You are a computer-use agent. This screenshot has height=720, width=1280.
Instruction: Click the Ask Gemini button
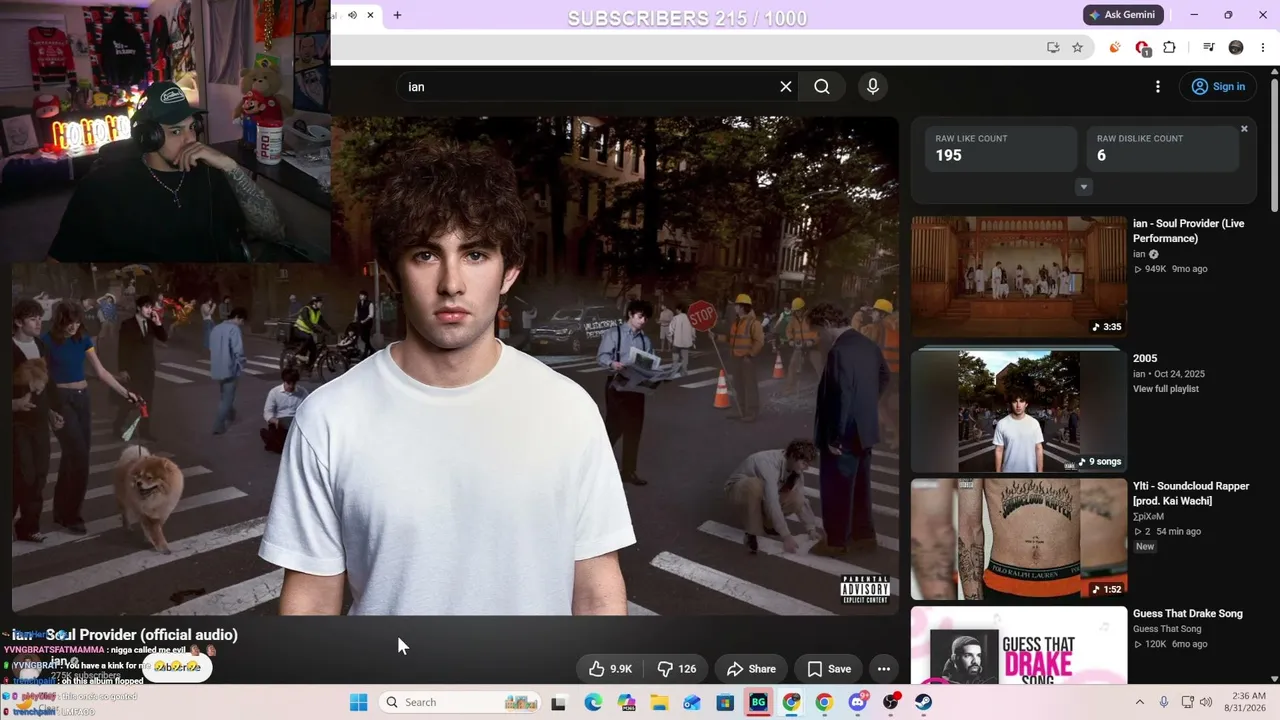1124,15
